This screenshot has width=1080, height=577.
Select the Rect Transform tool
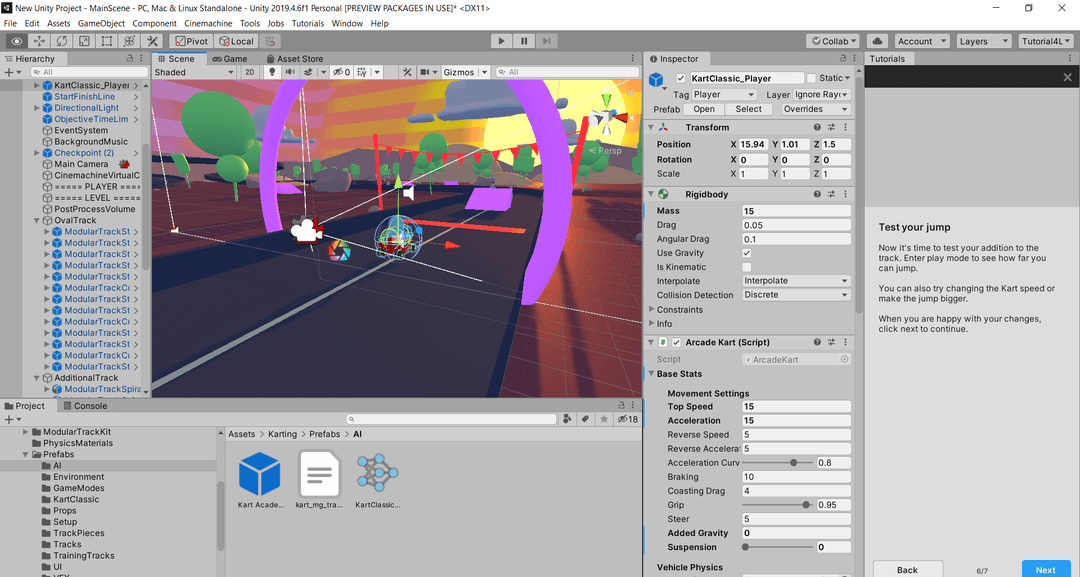(107, 41)
